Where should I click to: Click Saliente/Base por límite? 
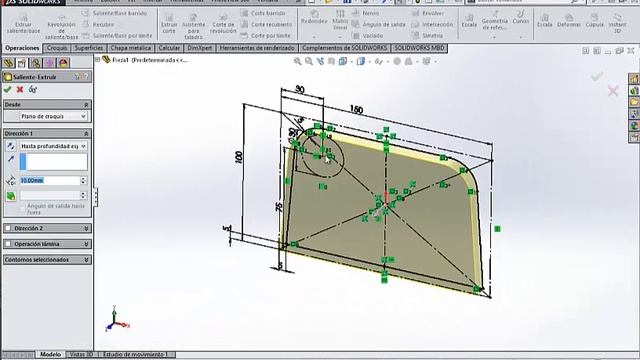click(x=117, y=36)
